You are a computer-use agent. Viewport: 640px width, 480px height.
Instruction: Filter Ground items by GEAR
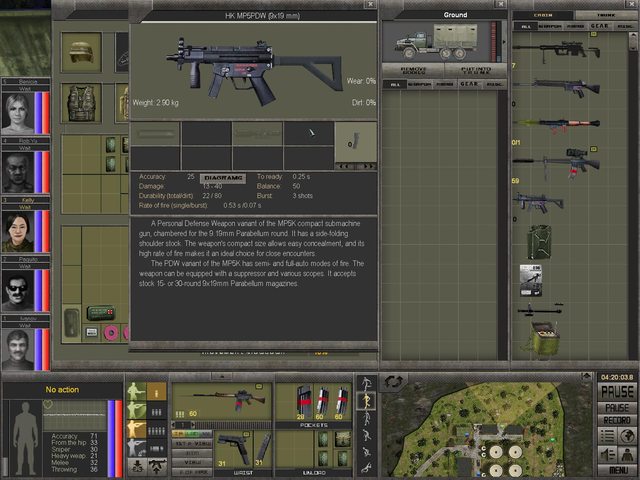pos(469,84)
